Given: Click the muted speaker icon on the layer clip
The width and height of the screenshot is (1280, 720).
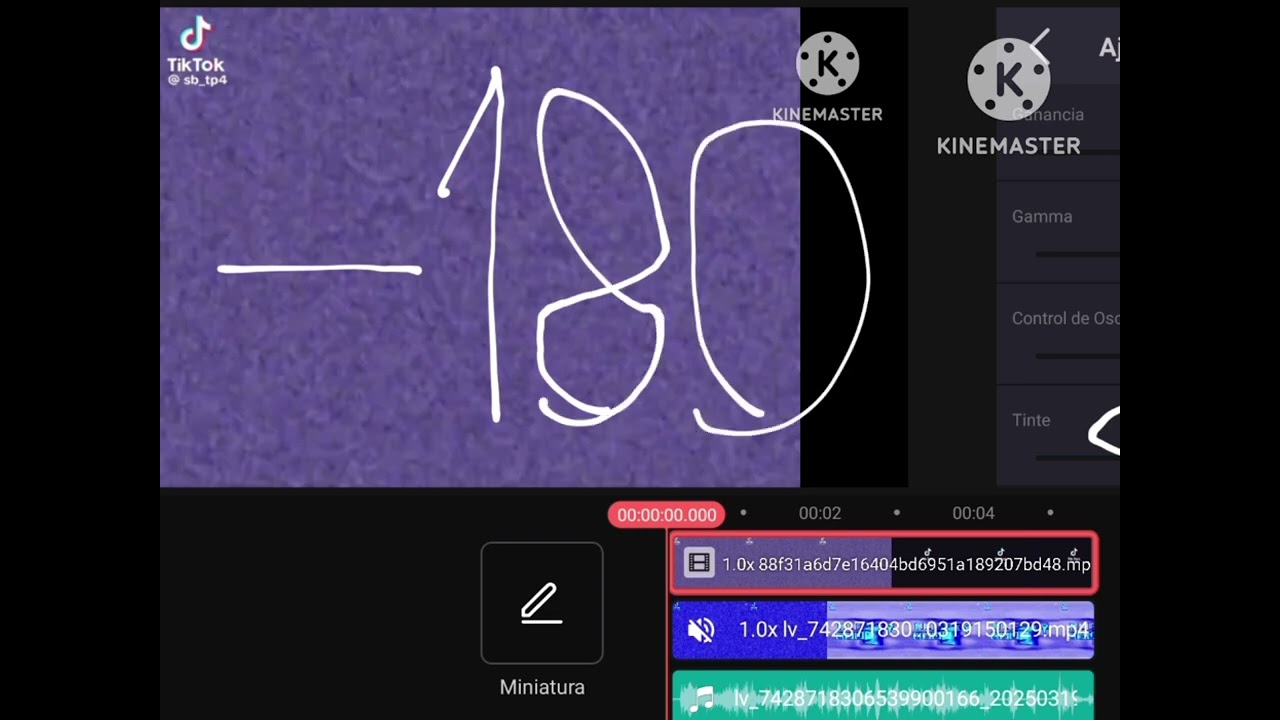Looking at the screenshot, I should 701,630.
